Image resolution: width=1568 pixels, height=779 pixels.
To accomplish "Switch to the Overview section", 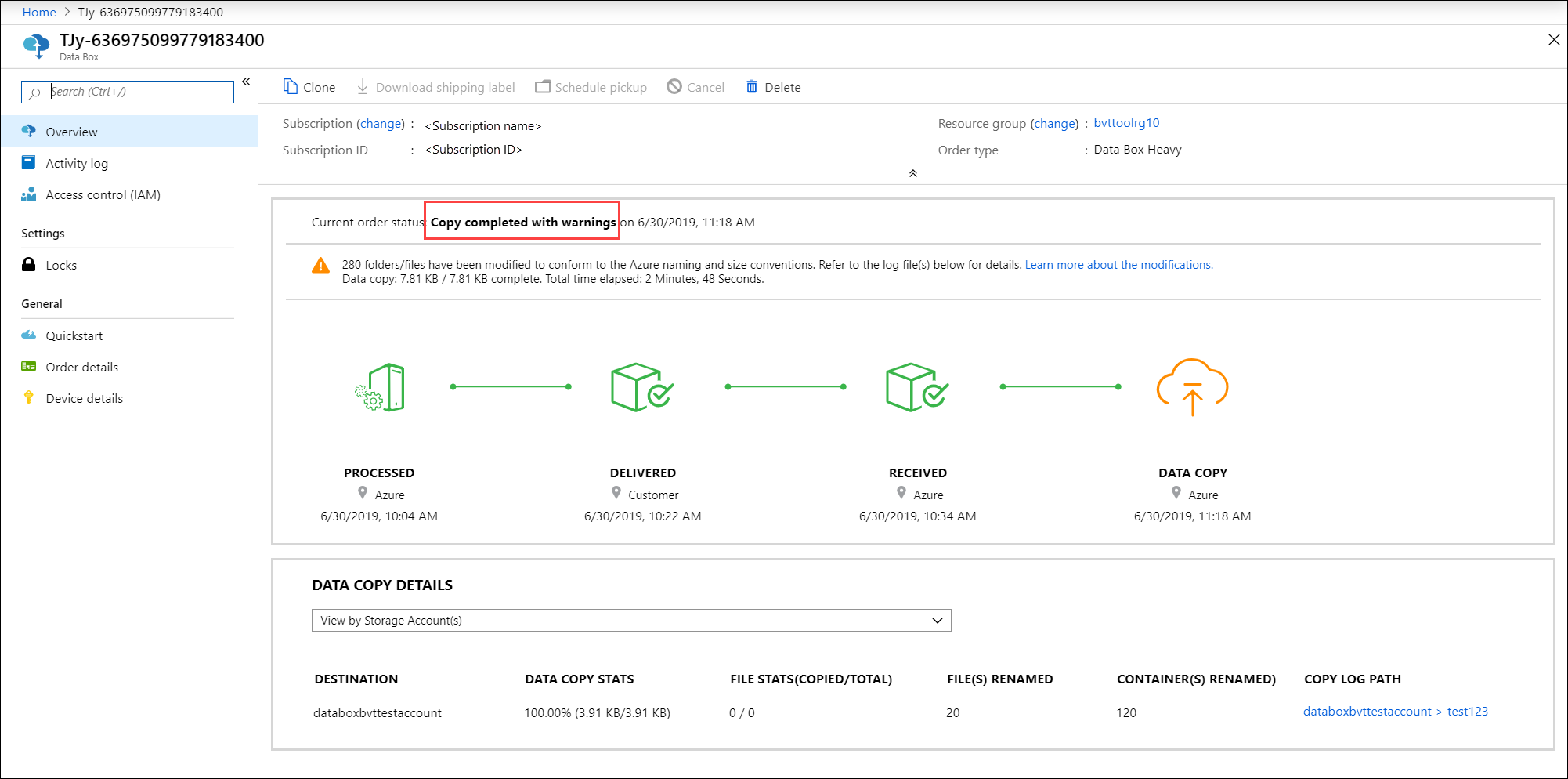I will (72, 131).
